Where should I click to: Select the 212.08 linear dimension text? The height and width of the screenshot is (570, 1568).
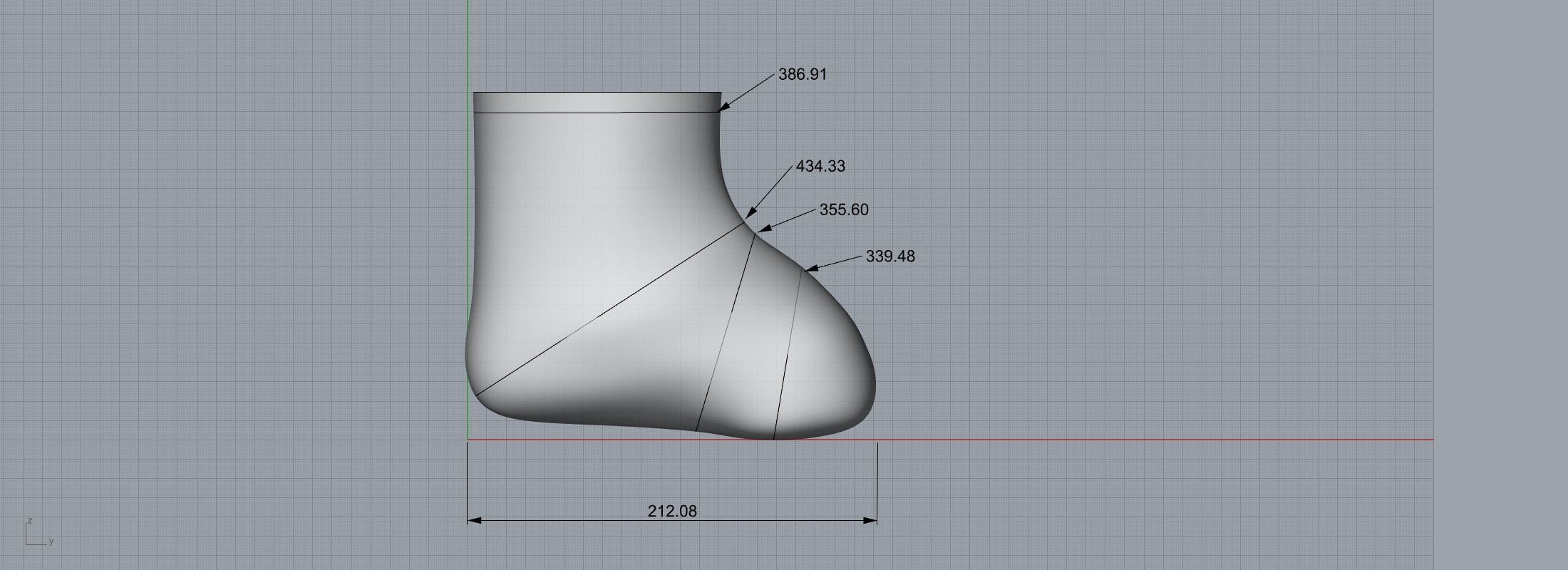672,511
